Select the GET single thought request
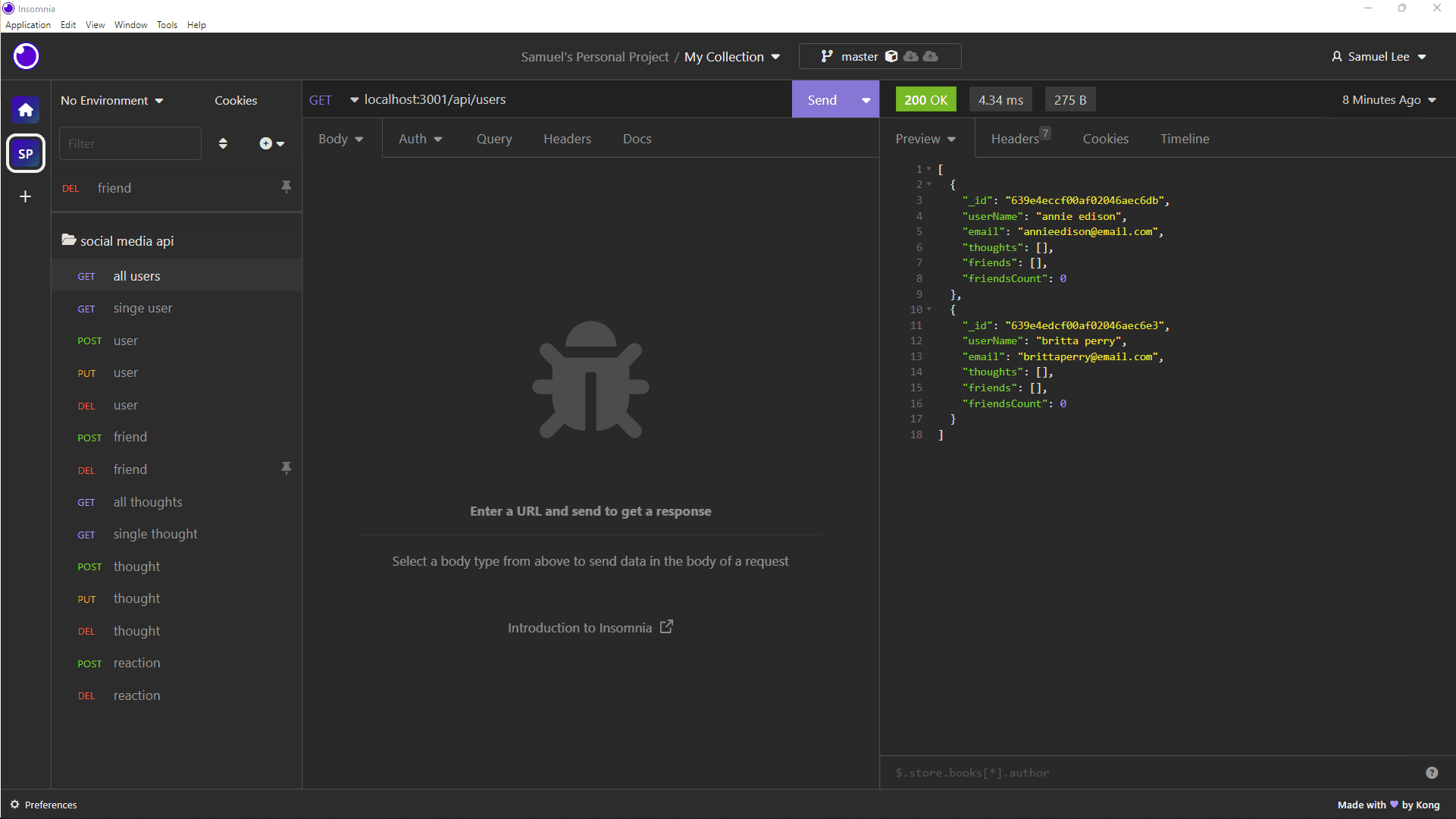Image resolution: width=1456 pixels, height=819 pixels. click(x=177, y=534)
